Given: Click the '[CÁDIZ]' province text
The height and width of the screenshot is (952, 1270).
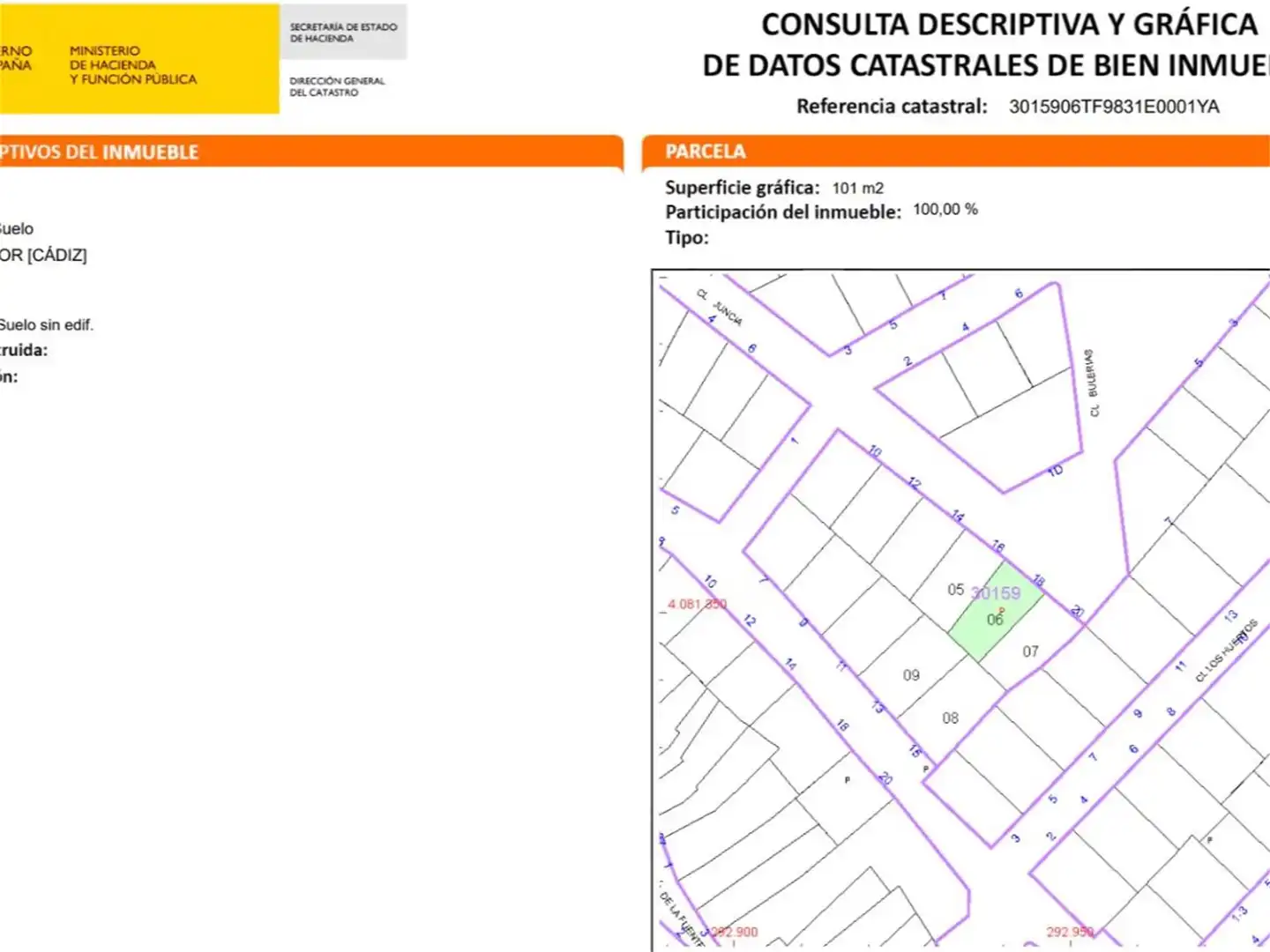Looking at the screenshot, I should (x=57, y=256).
